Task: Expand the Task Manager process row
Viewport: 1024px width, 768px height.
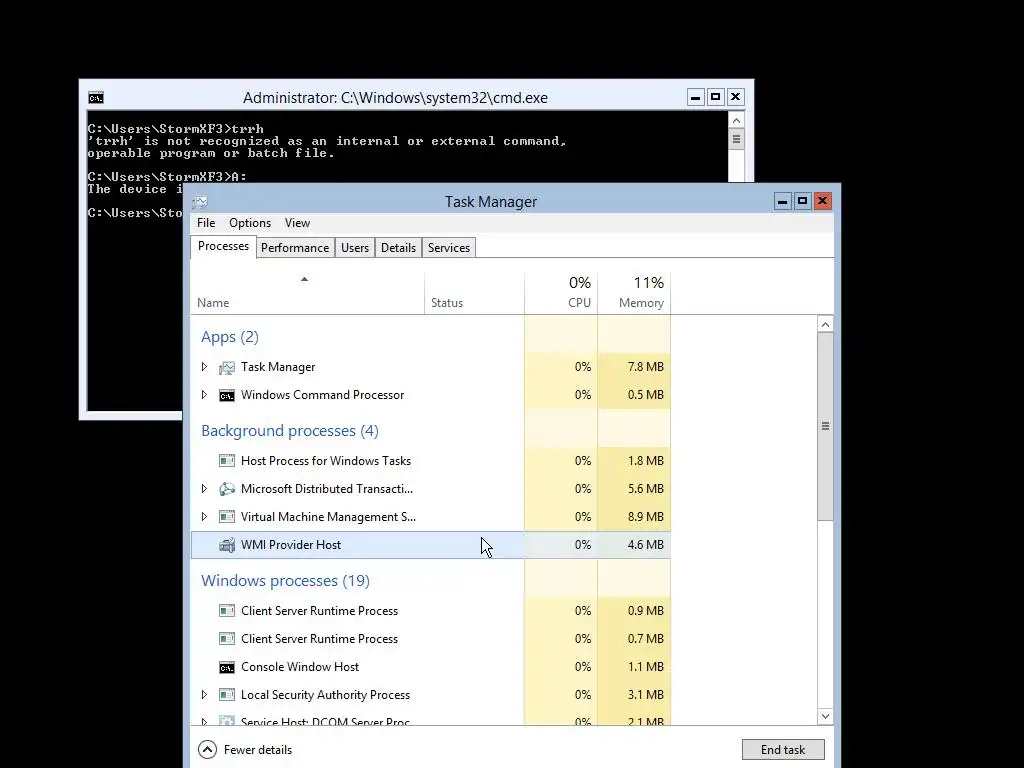Action: pyautogui.click(x=204, y=367)
